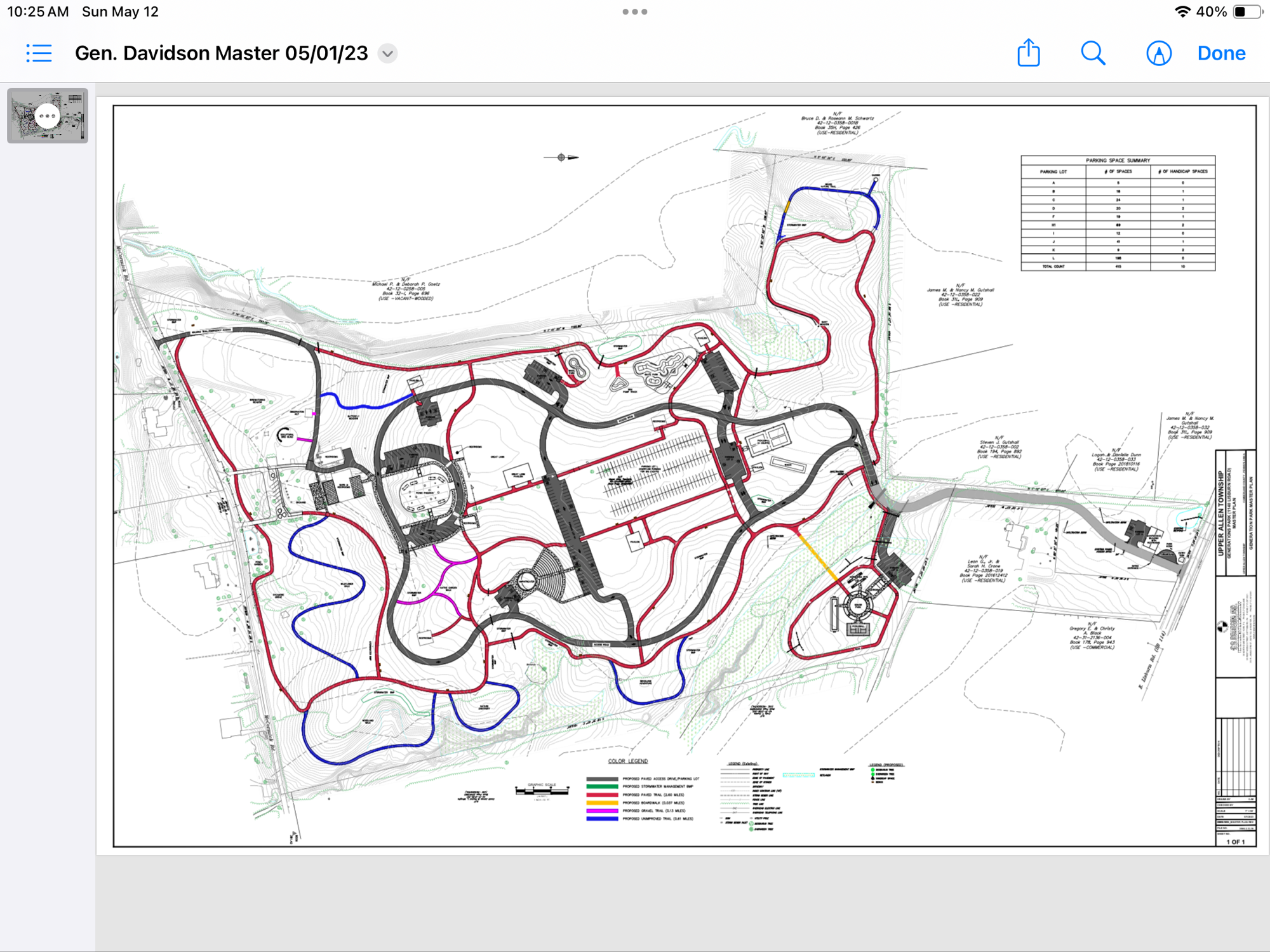Enable the Markup pen icon
Image resolution: width=1270 pixels, height=952 pixels.
click(1158, 53)
